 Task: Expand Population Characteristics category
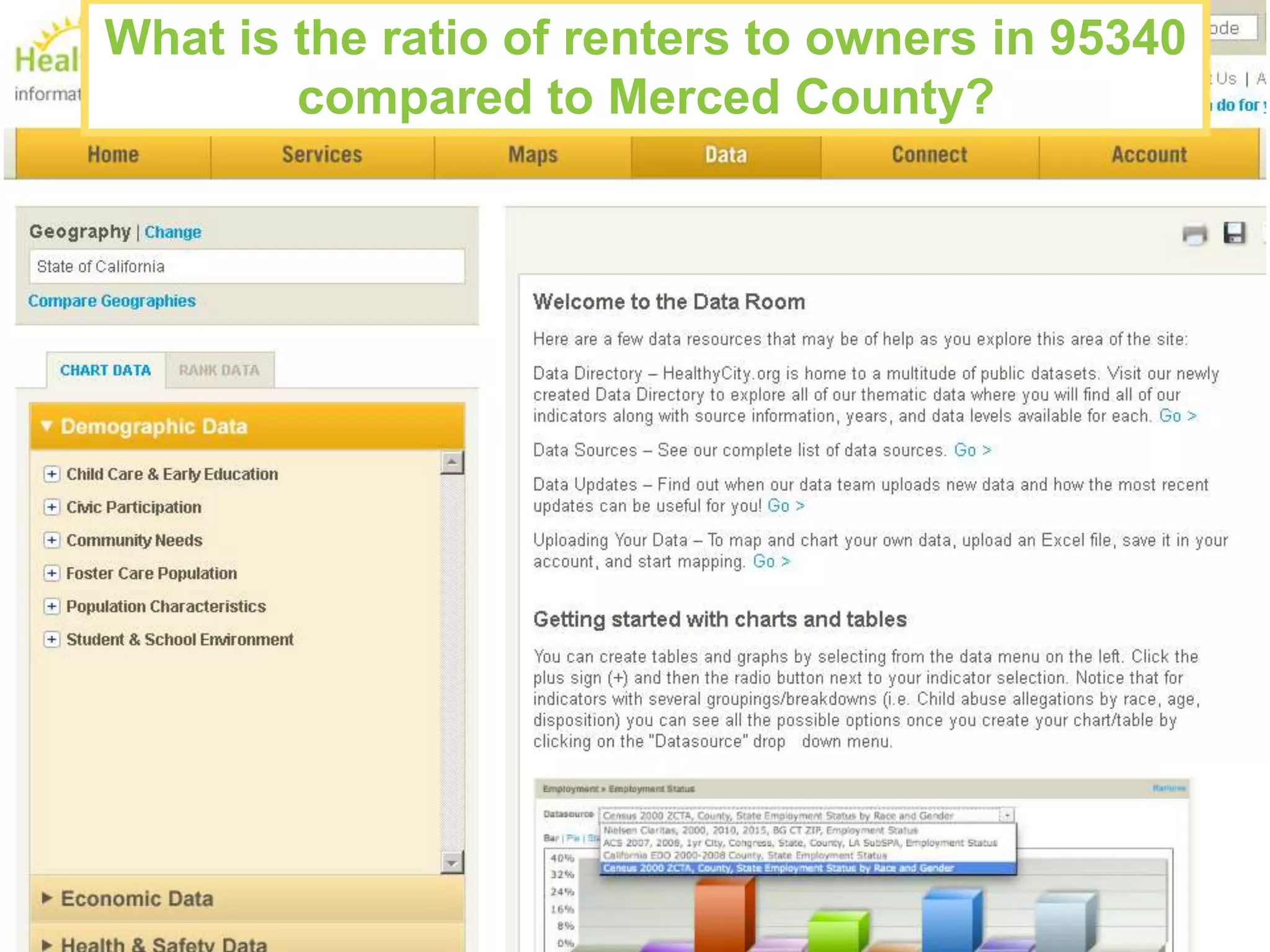pos(51,606)
